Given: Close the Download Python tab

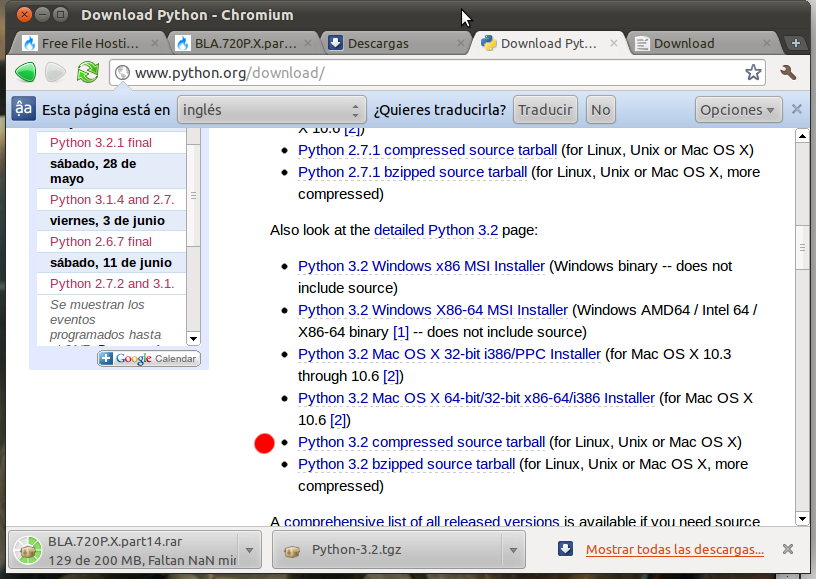Looking at the screenshot, I should [614, 43].
